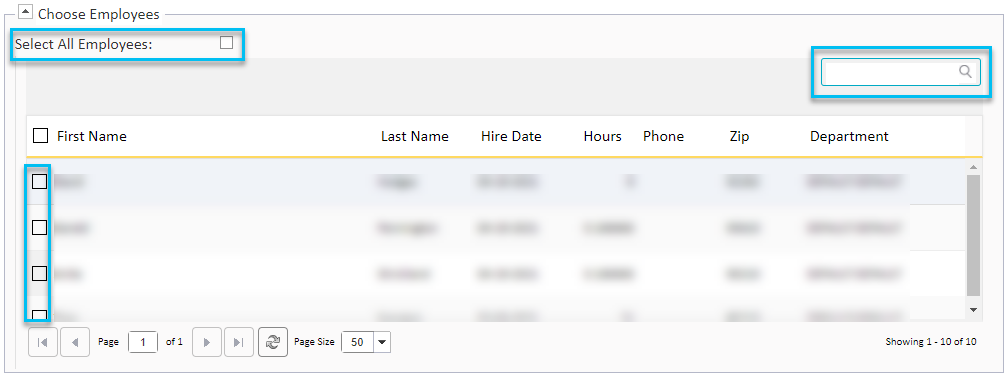Check the header row select-all checkbox

[x=40, y=135]
